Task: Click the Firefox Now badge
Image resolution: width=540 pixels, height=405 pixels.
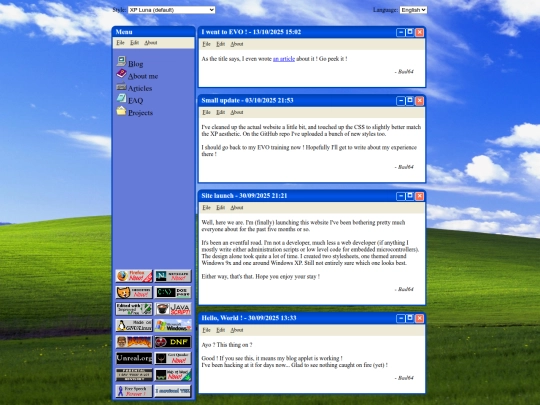Action: pyautogui.click(x=134, y=276)
